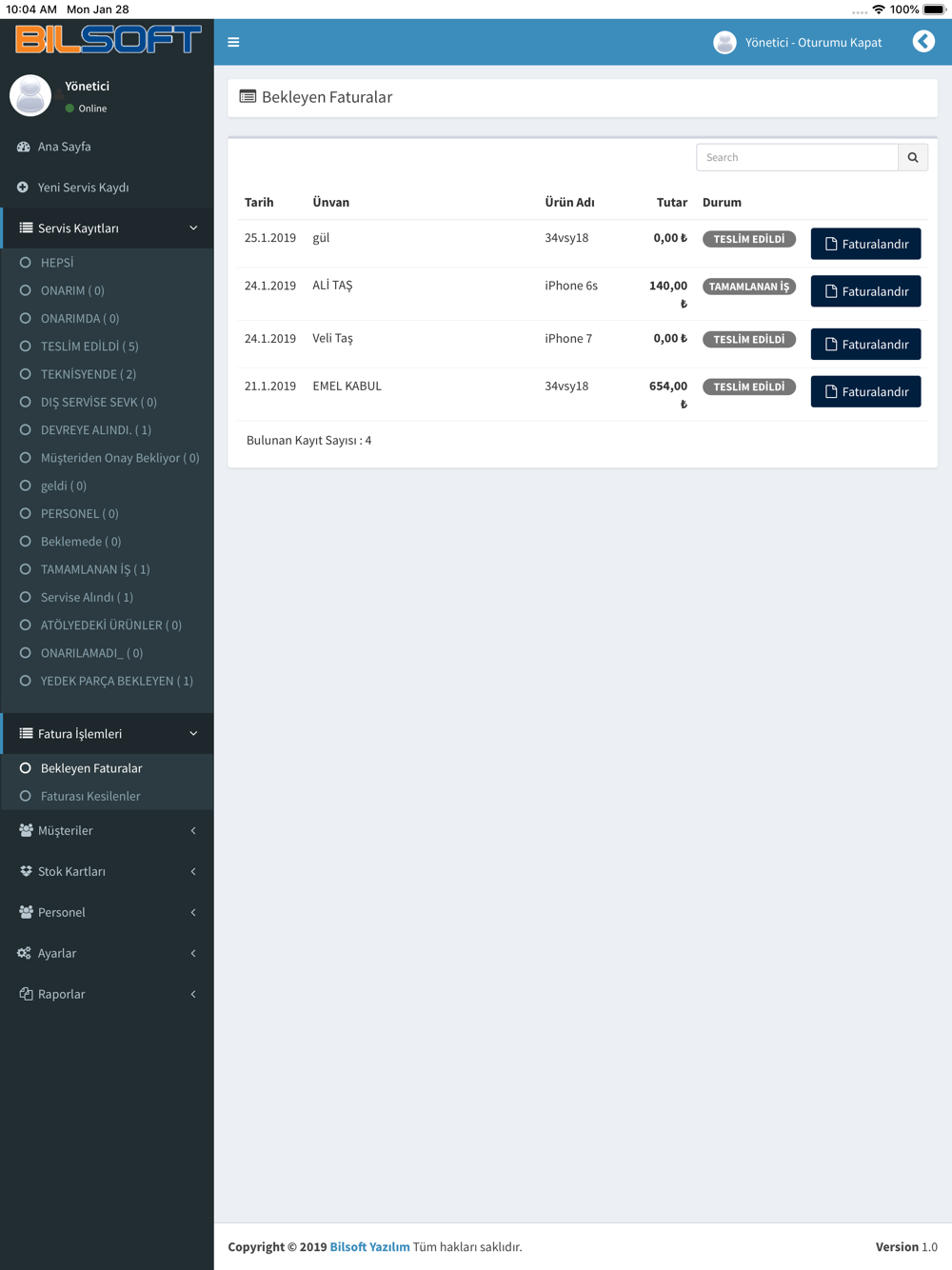952x1270 pixels.
Task: Expand the Ayarlar menu arrow
Action: pos(193,953)
